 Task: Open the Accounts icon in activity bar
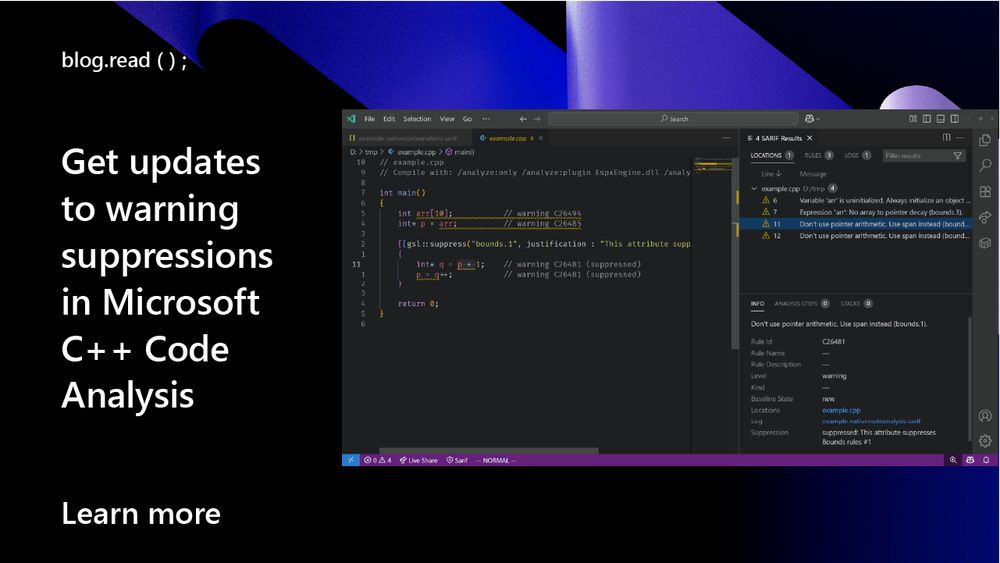coord(985,416)
